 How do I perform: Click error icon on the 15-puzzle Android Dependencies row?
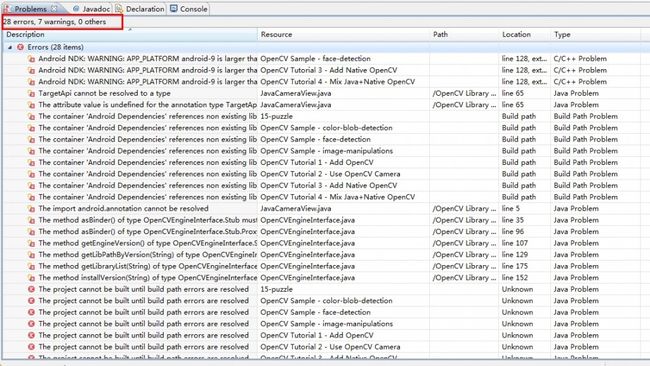pyautogui.click(x=31, y=116)
